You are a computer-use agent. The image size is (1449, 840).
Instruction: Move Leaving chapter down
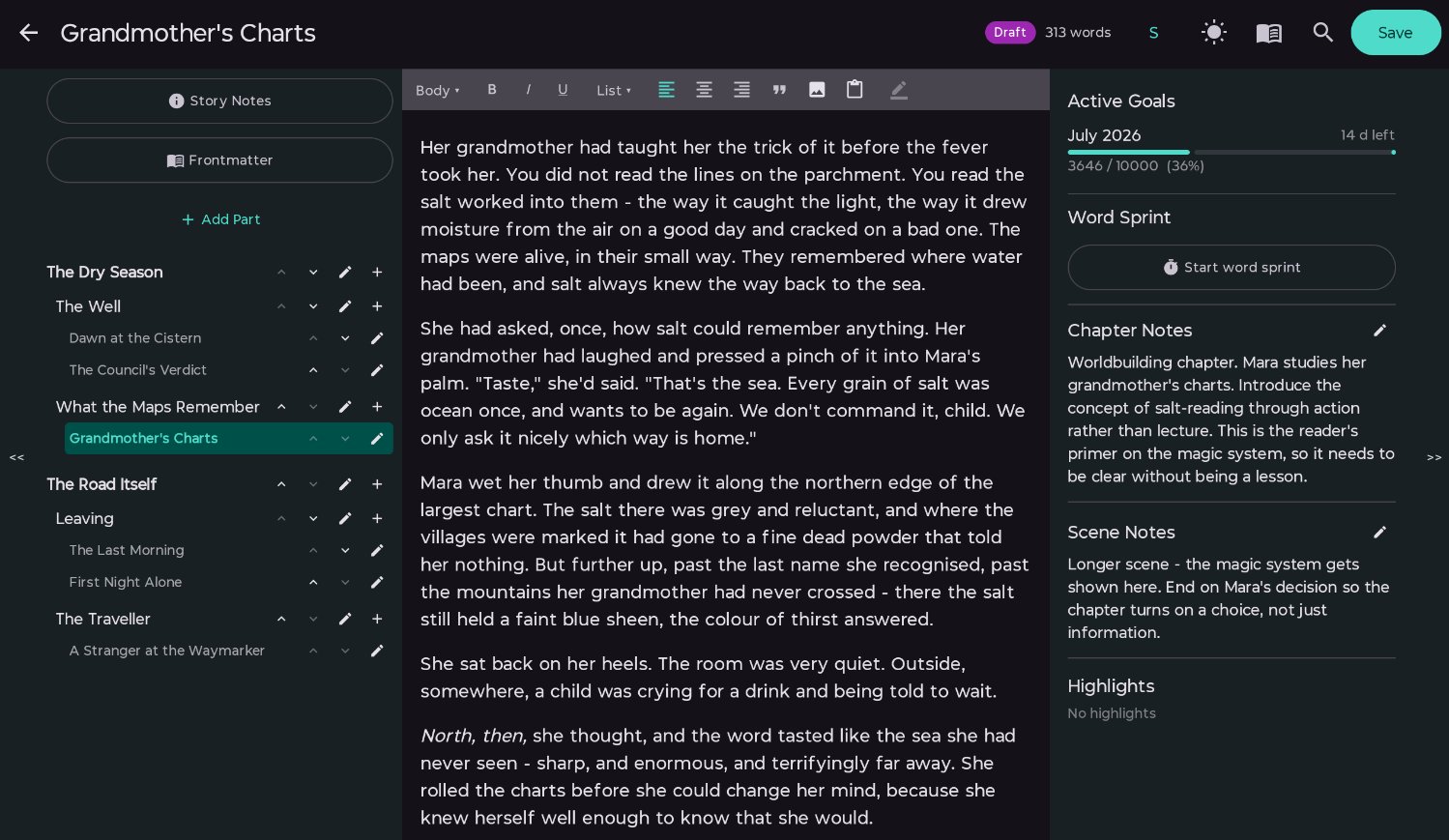coord(313,519)
